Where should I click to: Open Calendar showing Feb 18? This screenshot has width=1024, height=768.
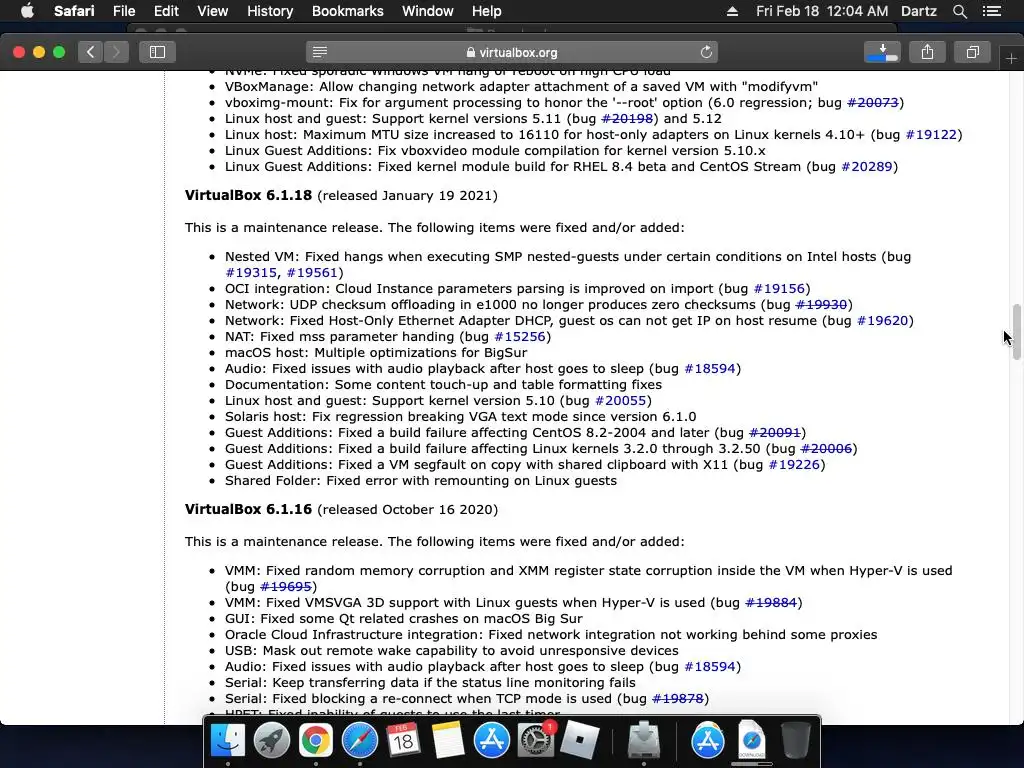click(403, 741)
